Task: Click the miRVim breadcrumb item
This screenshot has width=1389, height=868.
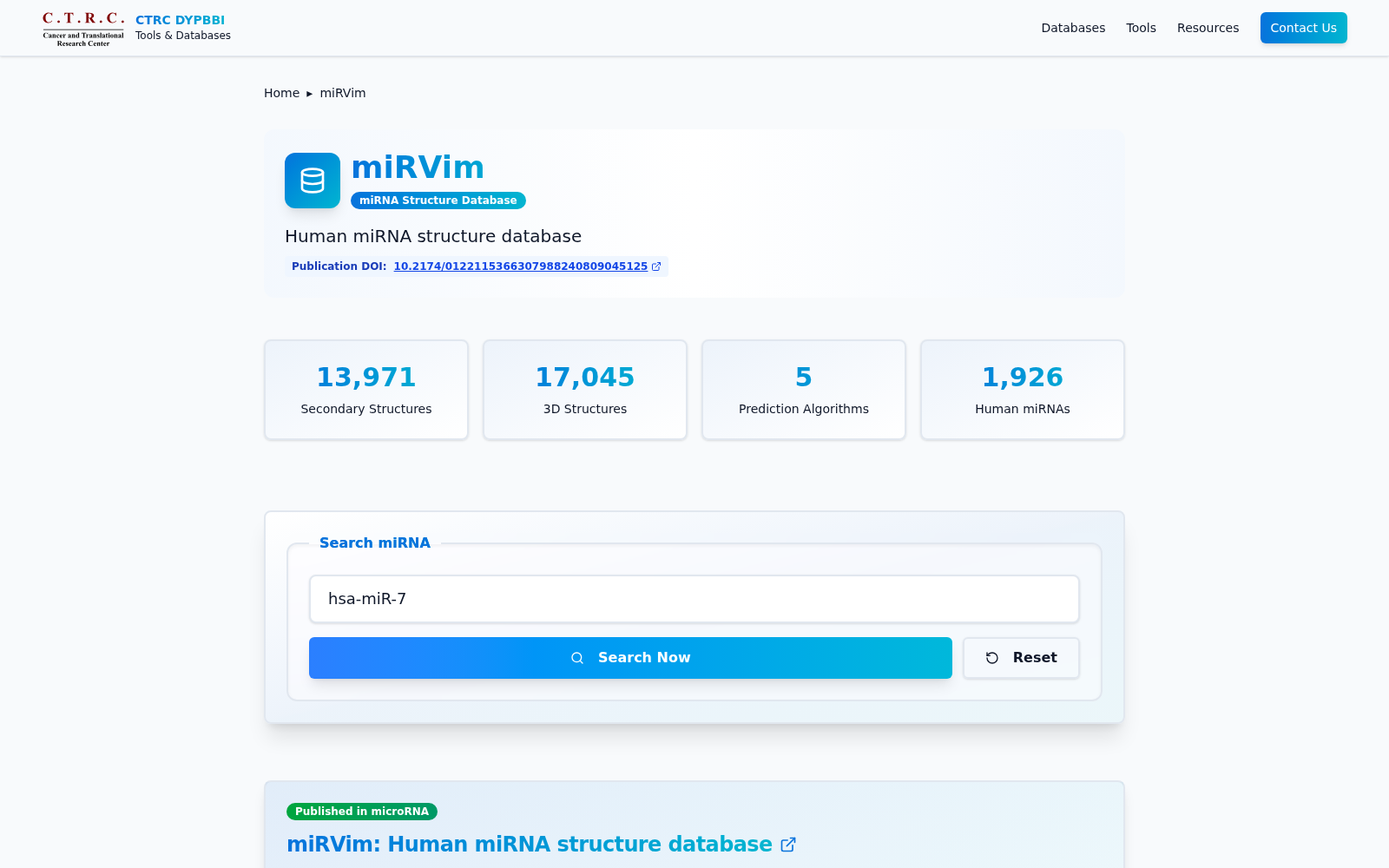Action: coord(343,93)
